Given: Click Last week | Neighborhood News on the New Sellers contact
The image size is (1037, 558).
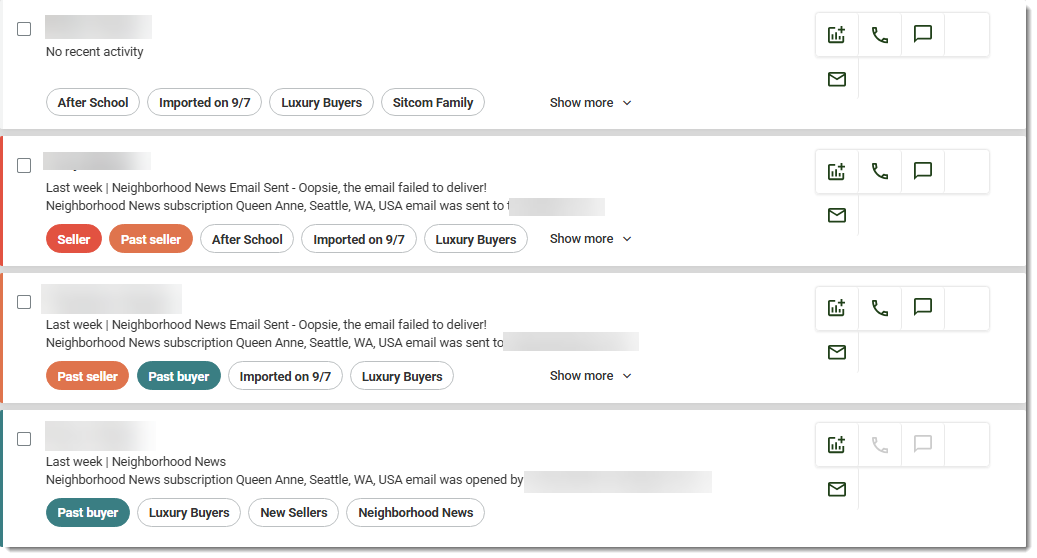Looking at the screenshot, I should point(136,461).
